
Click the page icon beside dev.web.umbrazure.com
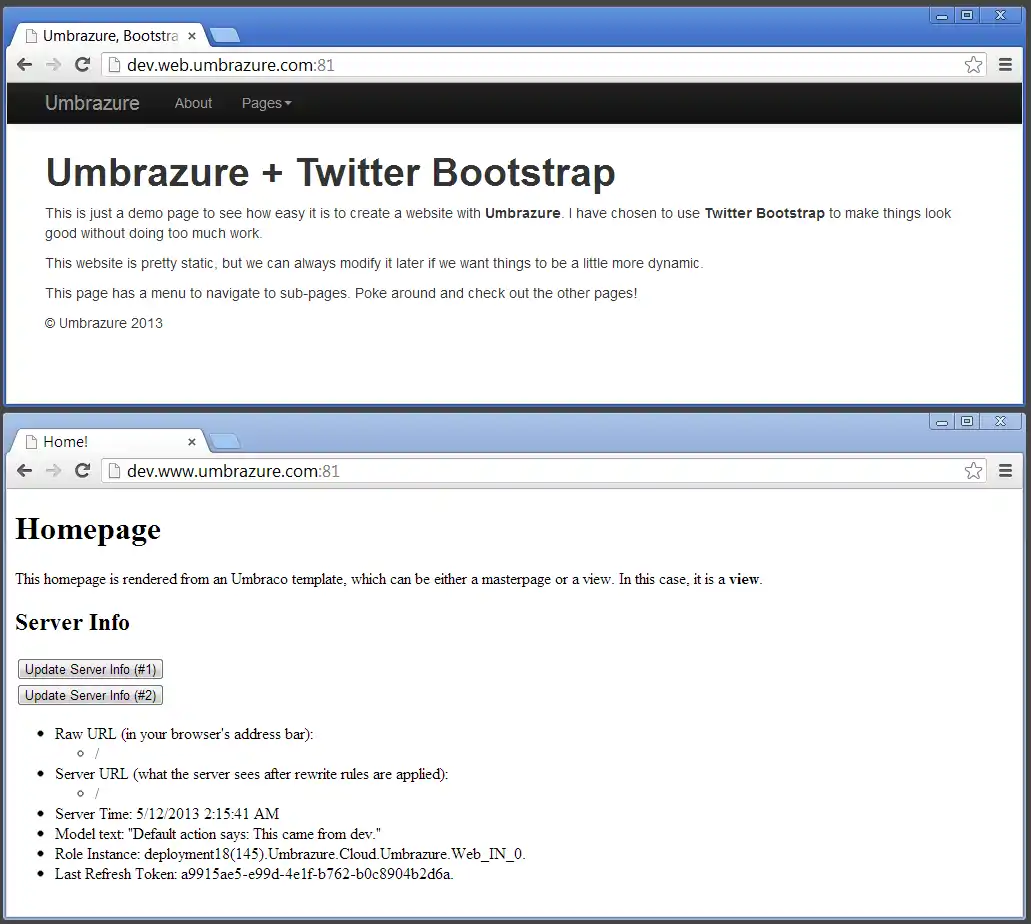(x=114, y=64)
